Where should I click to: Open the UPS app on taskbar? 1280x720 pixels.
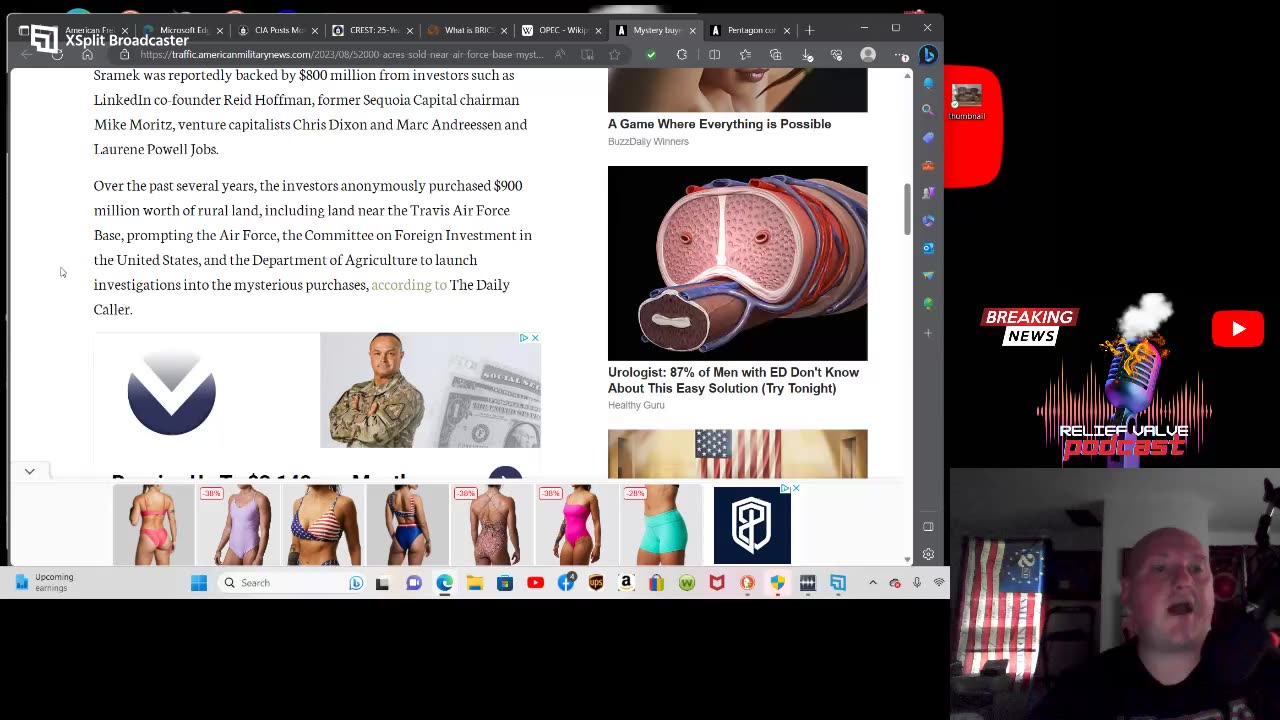[x=596, y=583]
